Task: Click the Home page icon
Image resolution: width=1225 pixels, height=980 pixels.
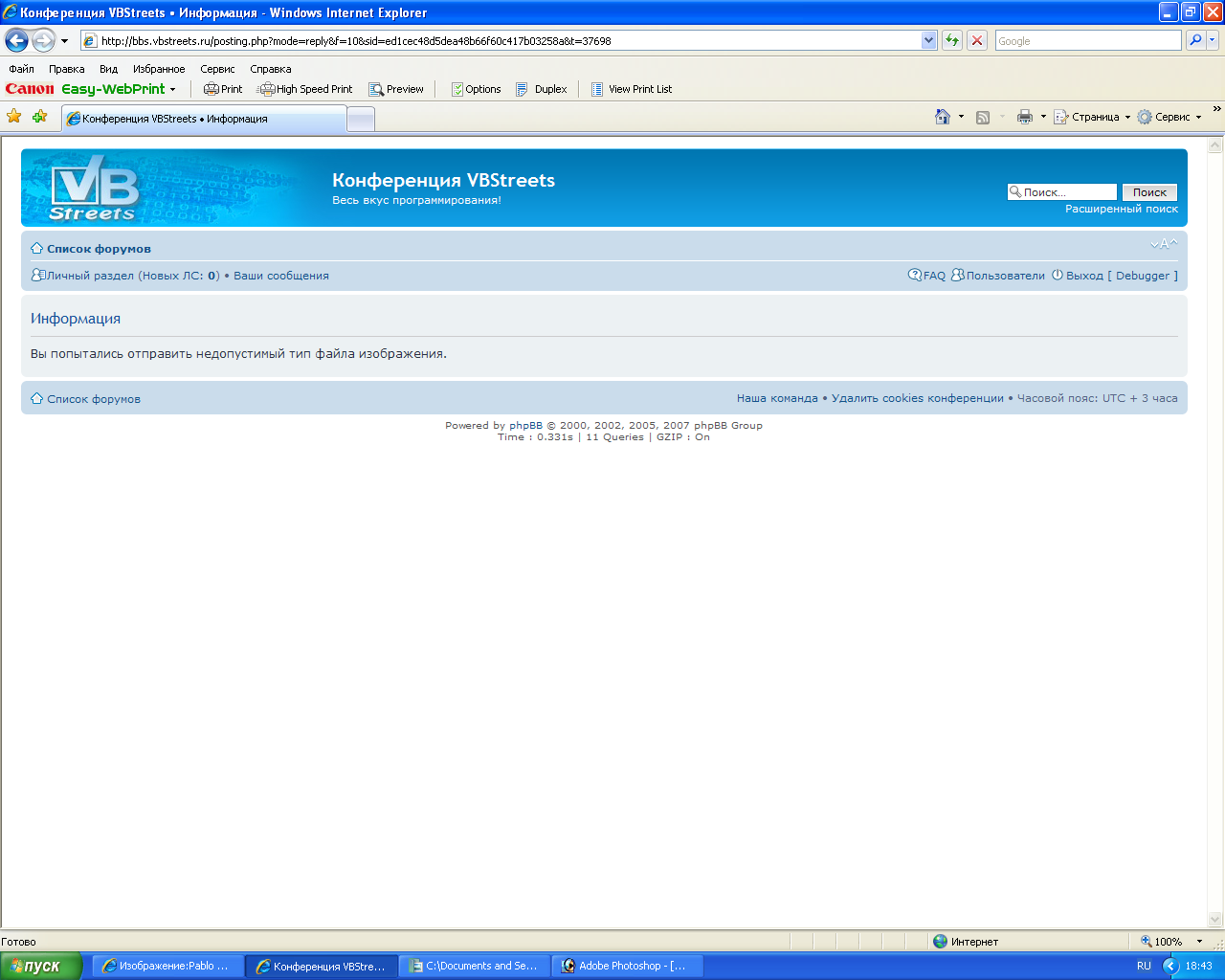Action: pos(943,117)
